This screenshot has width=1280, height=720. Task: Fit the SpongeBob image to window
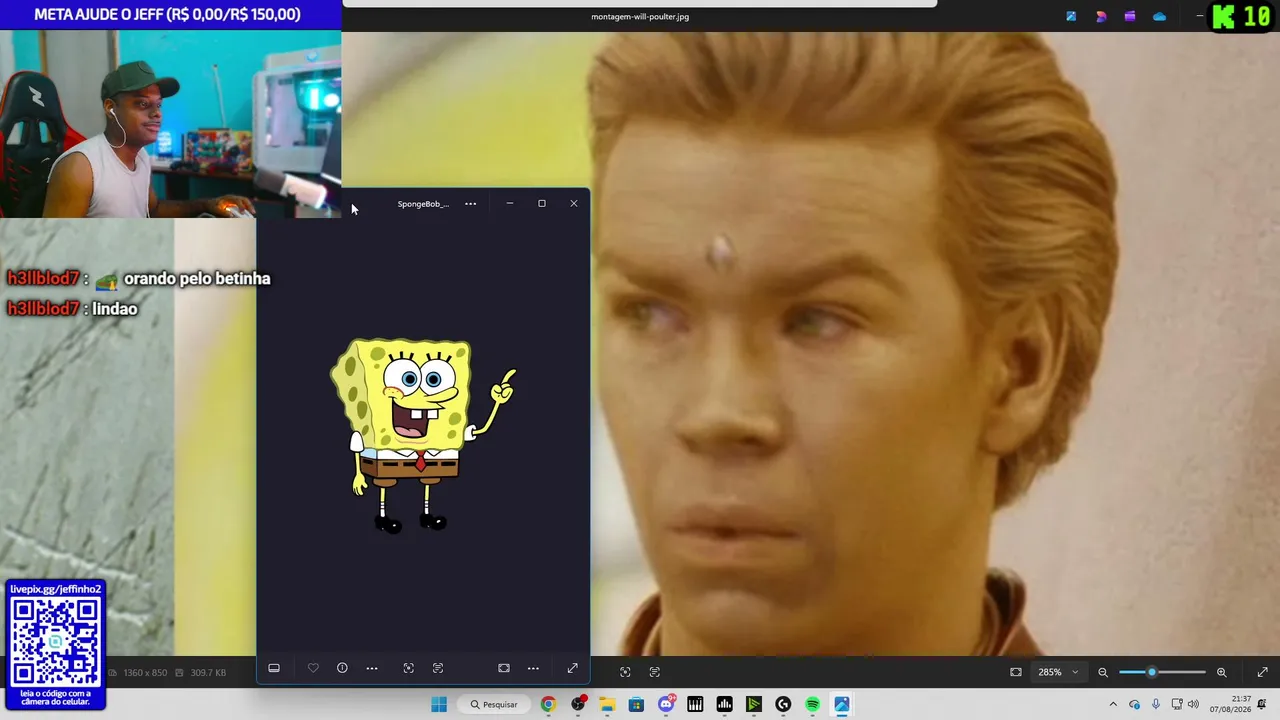pos(504,668)
